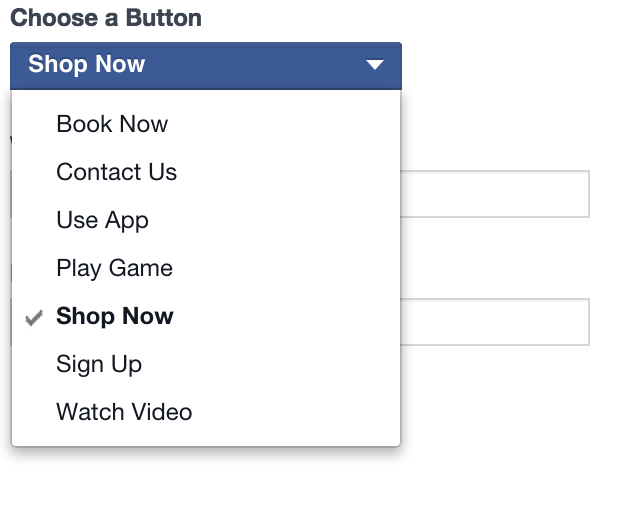This screenshot has height=518, width=636.
Task: Choose Book Now from the button list
Action: coord(206,124)
